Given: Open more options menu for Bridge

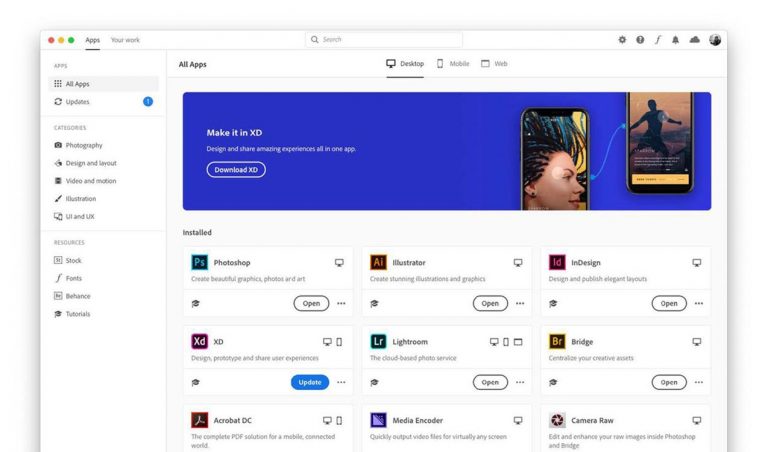Looking at the screenshot, I should tap(699, 382).
